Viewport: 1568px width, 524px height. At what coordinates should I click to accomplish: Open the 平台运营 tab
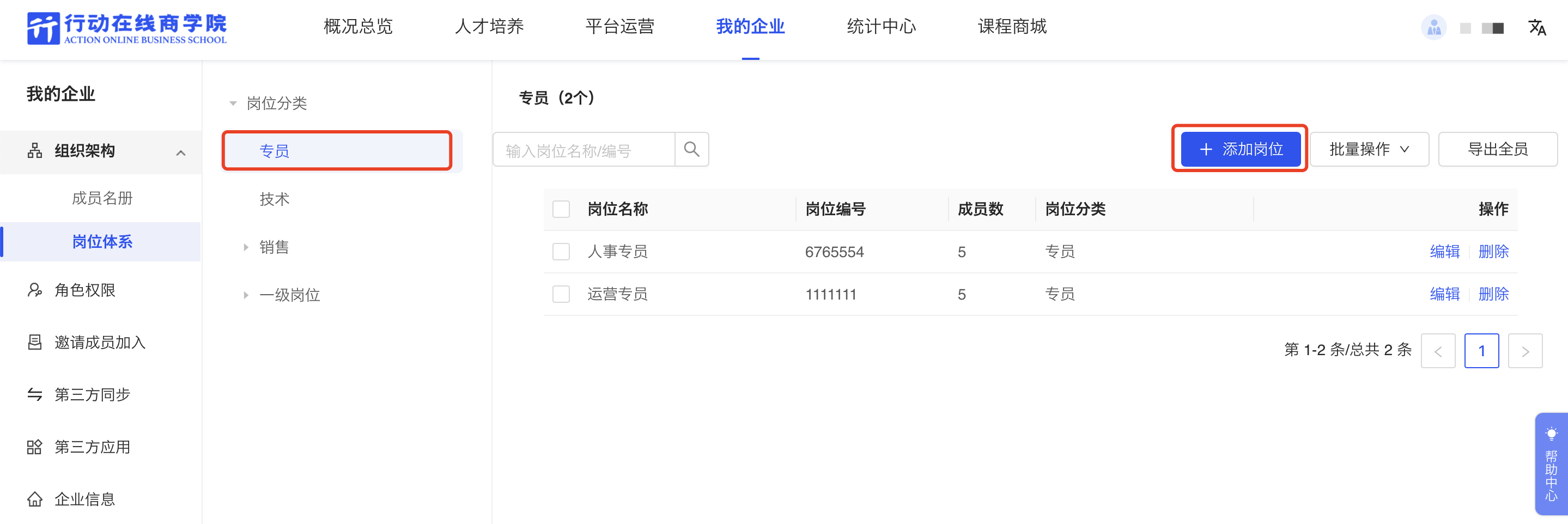[x=619, y=27]
